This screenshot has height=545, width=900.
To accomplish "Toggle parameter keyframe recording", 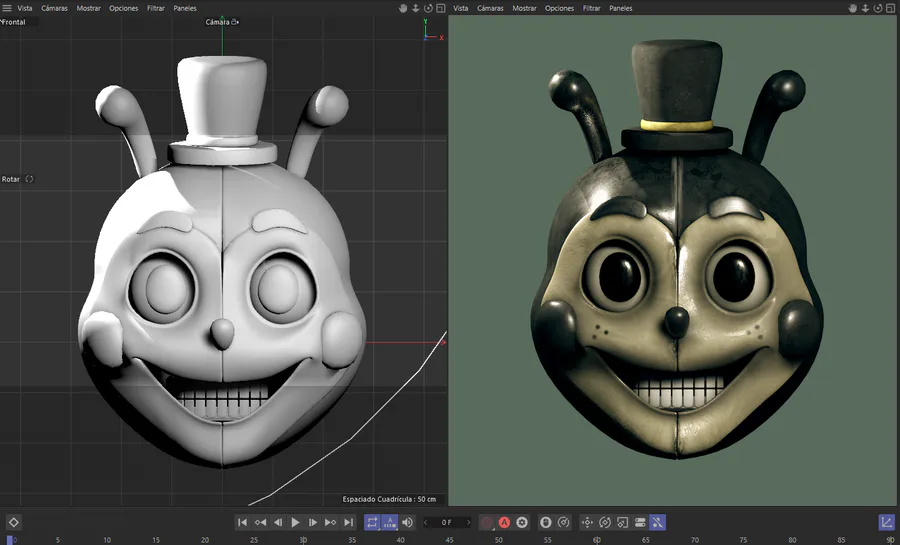I will click(640, 522).
